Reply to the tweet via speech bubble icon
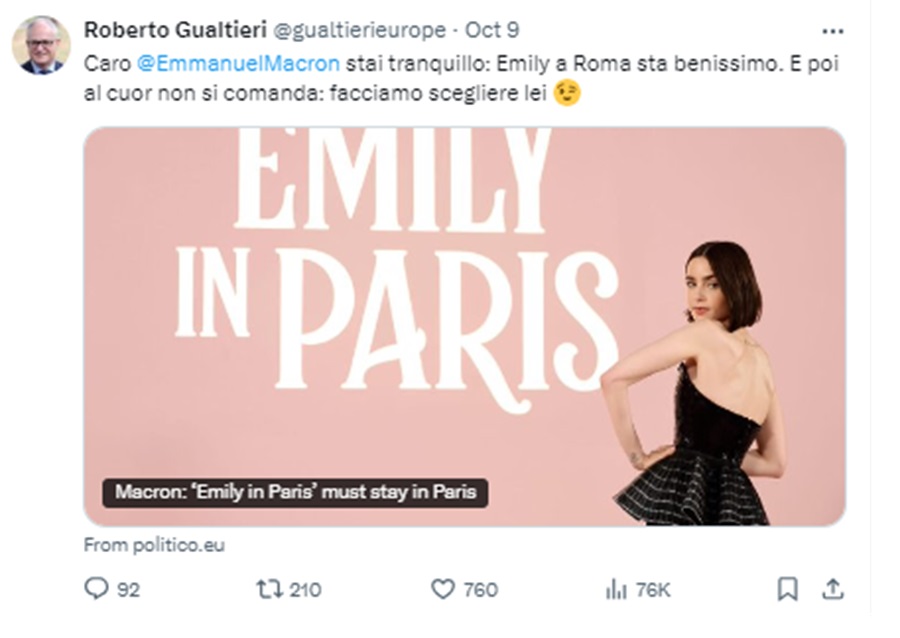This screenshot has height=638, width=900. coord(96,590)
